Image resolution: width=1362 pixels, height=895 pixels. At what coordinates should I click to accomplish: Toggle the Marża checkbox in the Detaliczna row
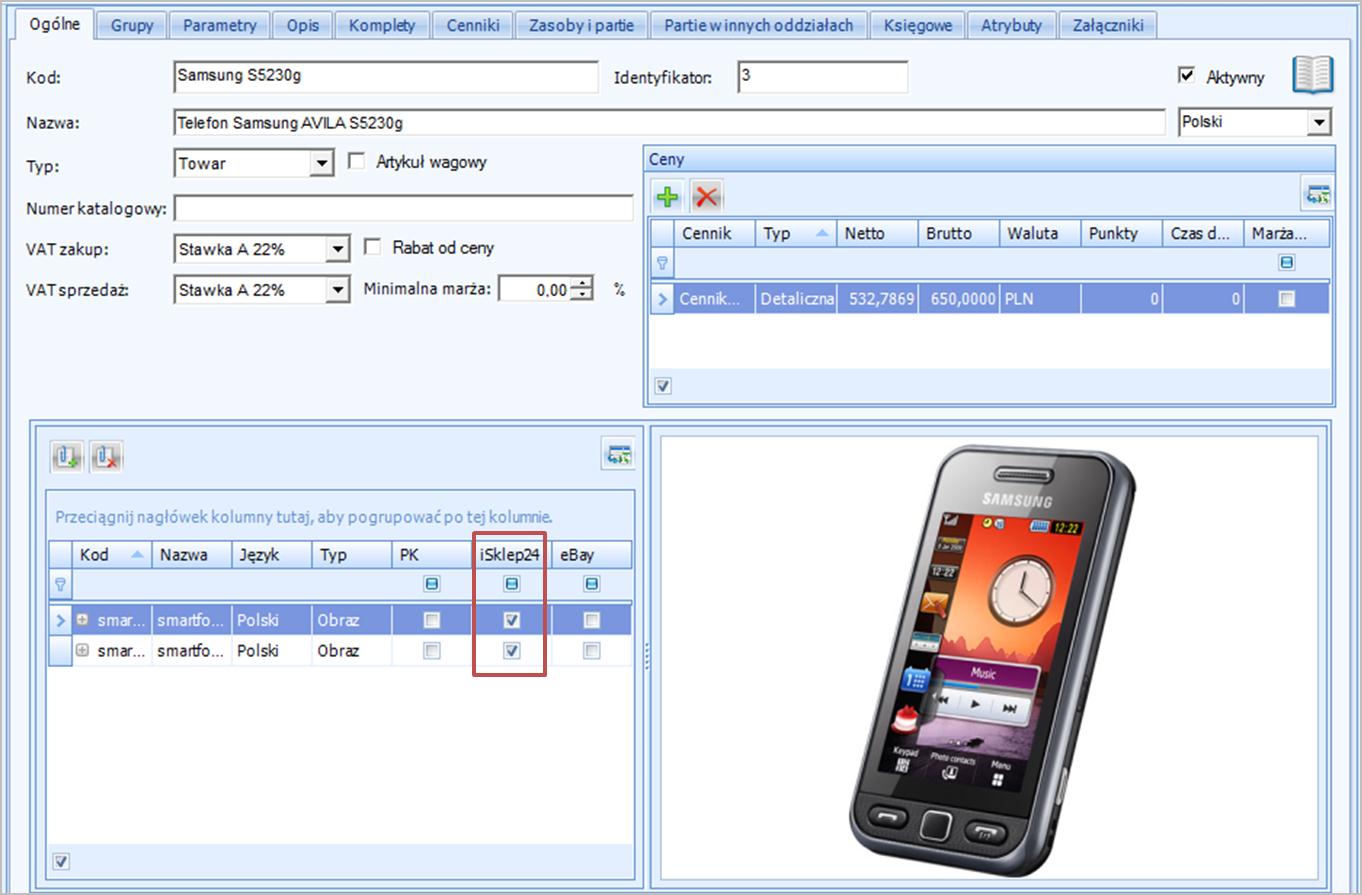tap(1287, 298)
